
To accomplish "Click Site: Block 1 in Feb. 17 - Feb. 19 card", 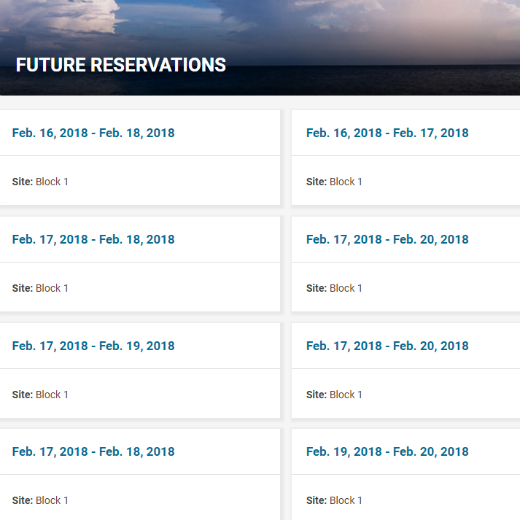I will pyautogui.click(x=40, y=395).
